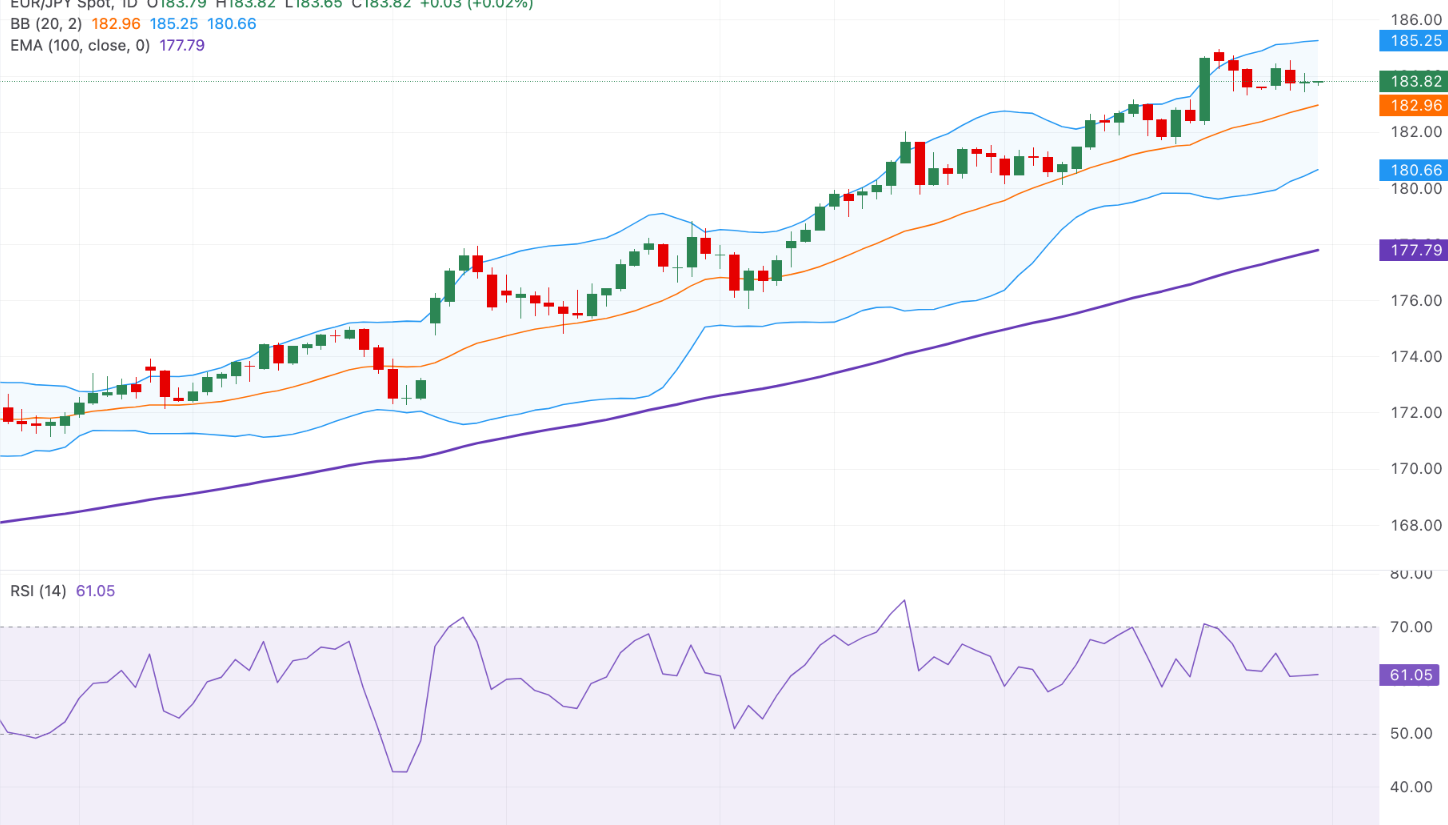Click the orange 182.96 tag on price axis
Screen dimensions: 1448x825
pyautogui.click(x=1410, y=105)
